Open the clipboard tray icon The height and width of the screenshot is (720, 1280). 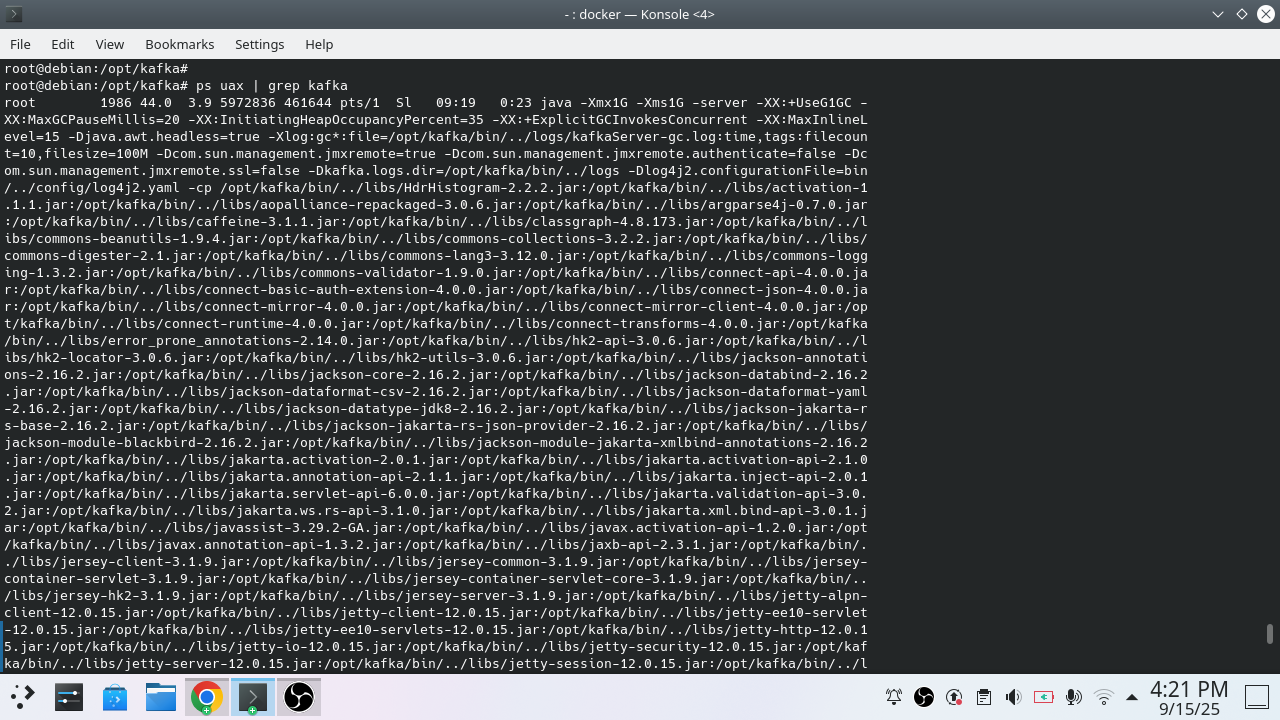click(984, 697)
